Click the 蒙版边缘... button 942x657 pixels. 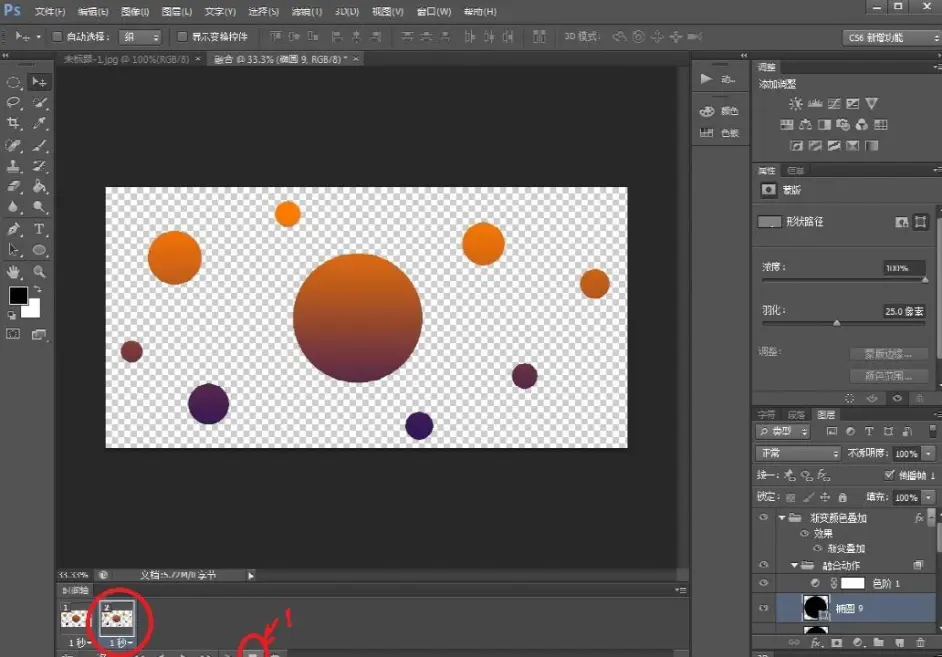coord(888,354)
